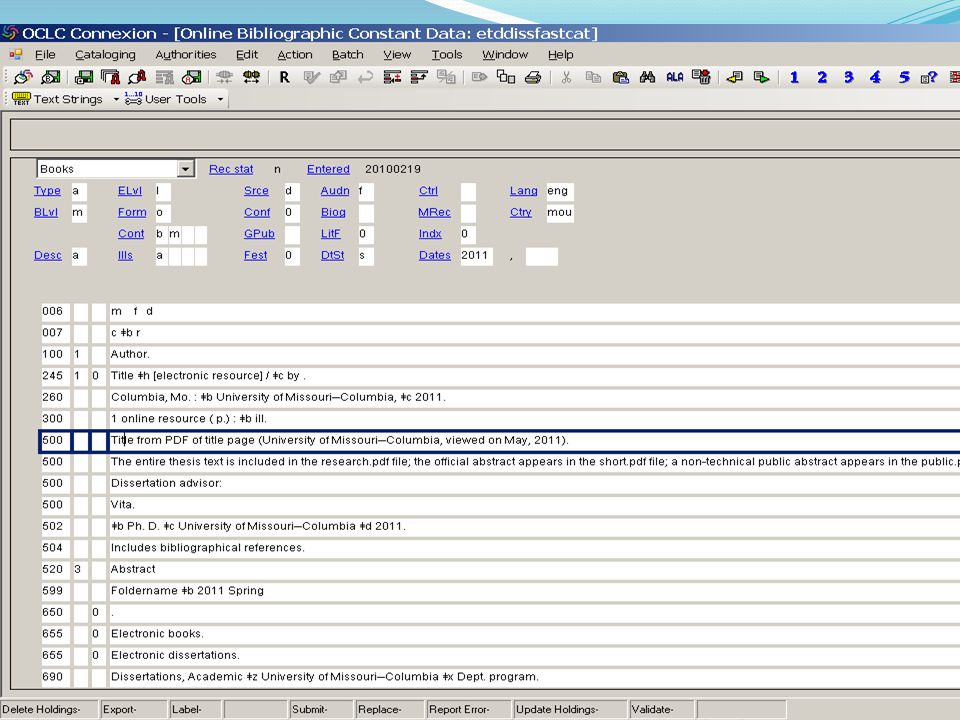Image resolution: width=960 pixels, height=720 pixels.
Task: Open the Batch menu
Action: [348, 54]
